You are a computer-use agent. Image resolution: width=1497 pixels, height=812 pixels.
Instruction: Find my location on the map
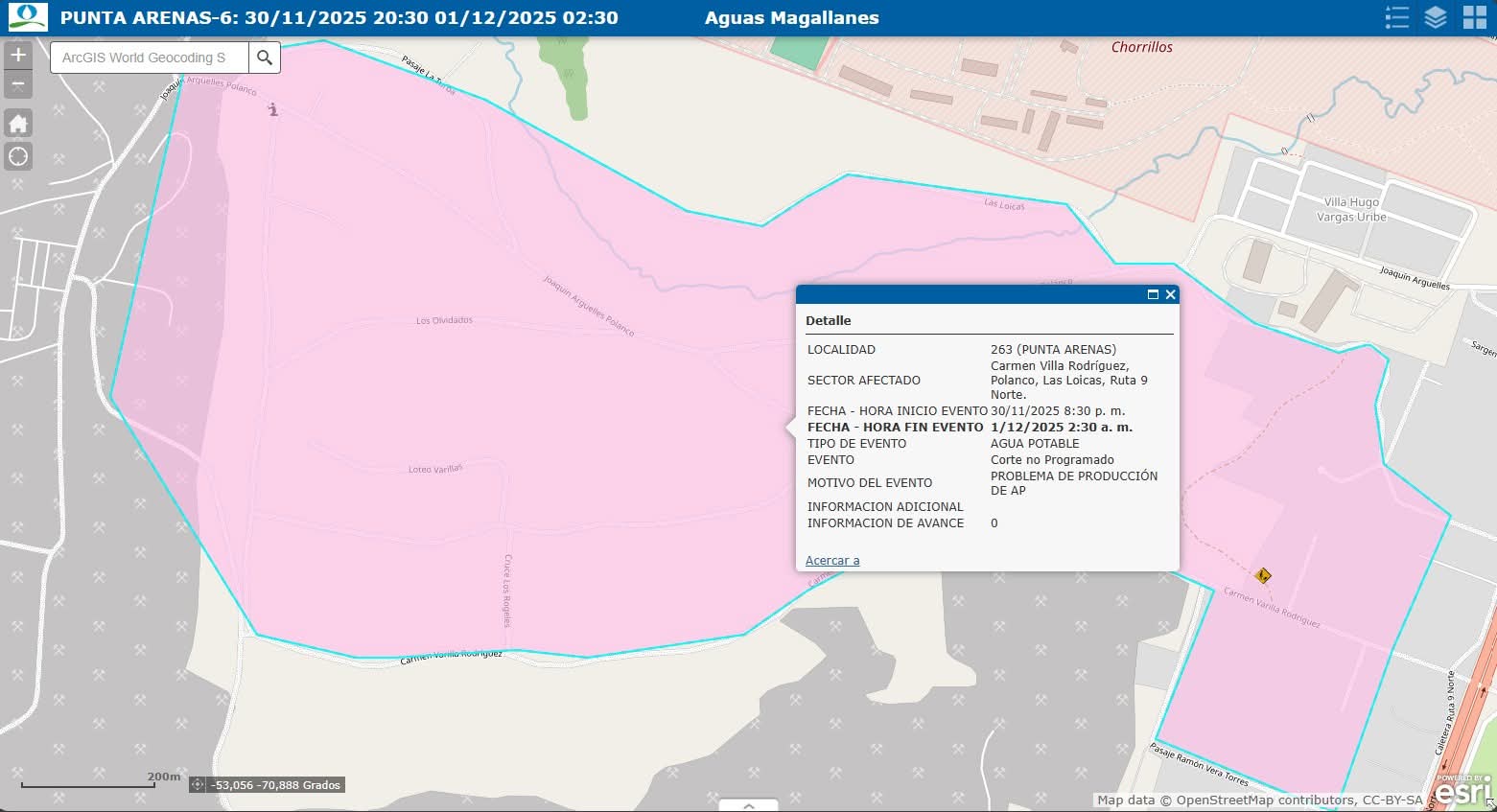(x=18, y=156)
